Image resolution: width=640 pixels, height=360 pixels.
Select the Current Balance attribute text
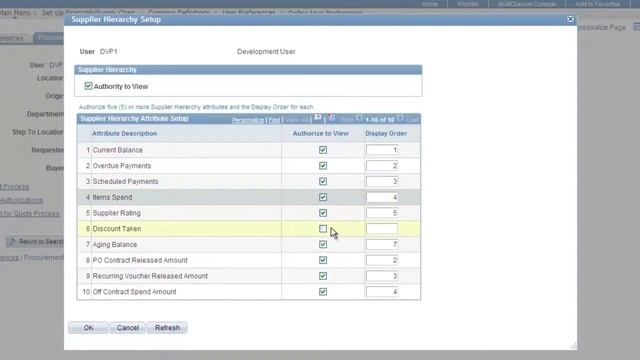pos(118,150)
